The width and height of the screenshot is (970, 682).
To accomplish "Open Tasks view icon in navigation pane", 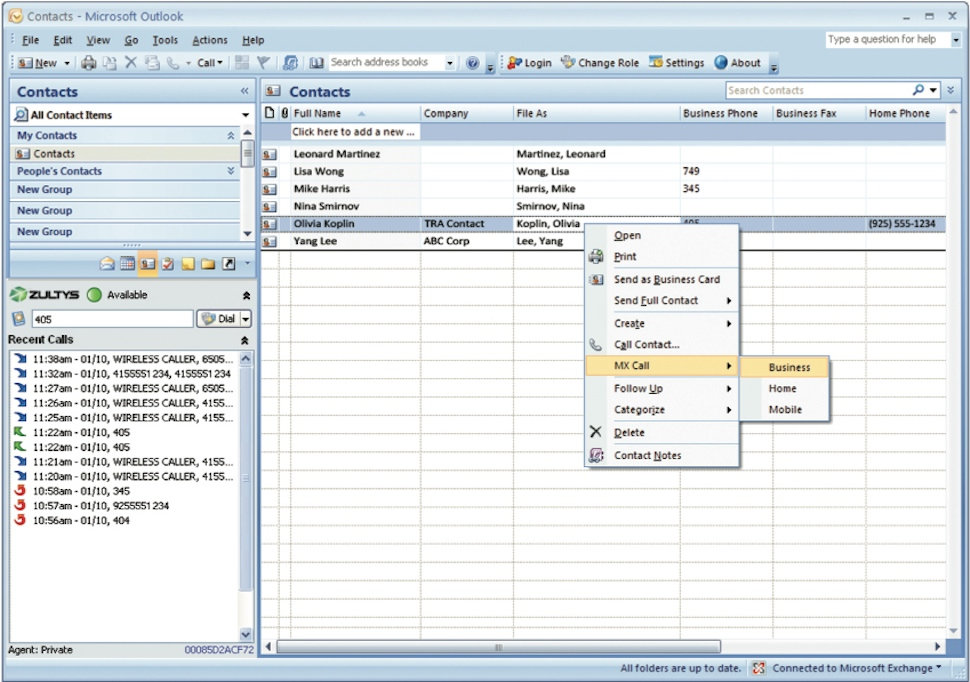I will coord(168,264).
